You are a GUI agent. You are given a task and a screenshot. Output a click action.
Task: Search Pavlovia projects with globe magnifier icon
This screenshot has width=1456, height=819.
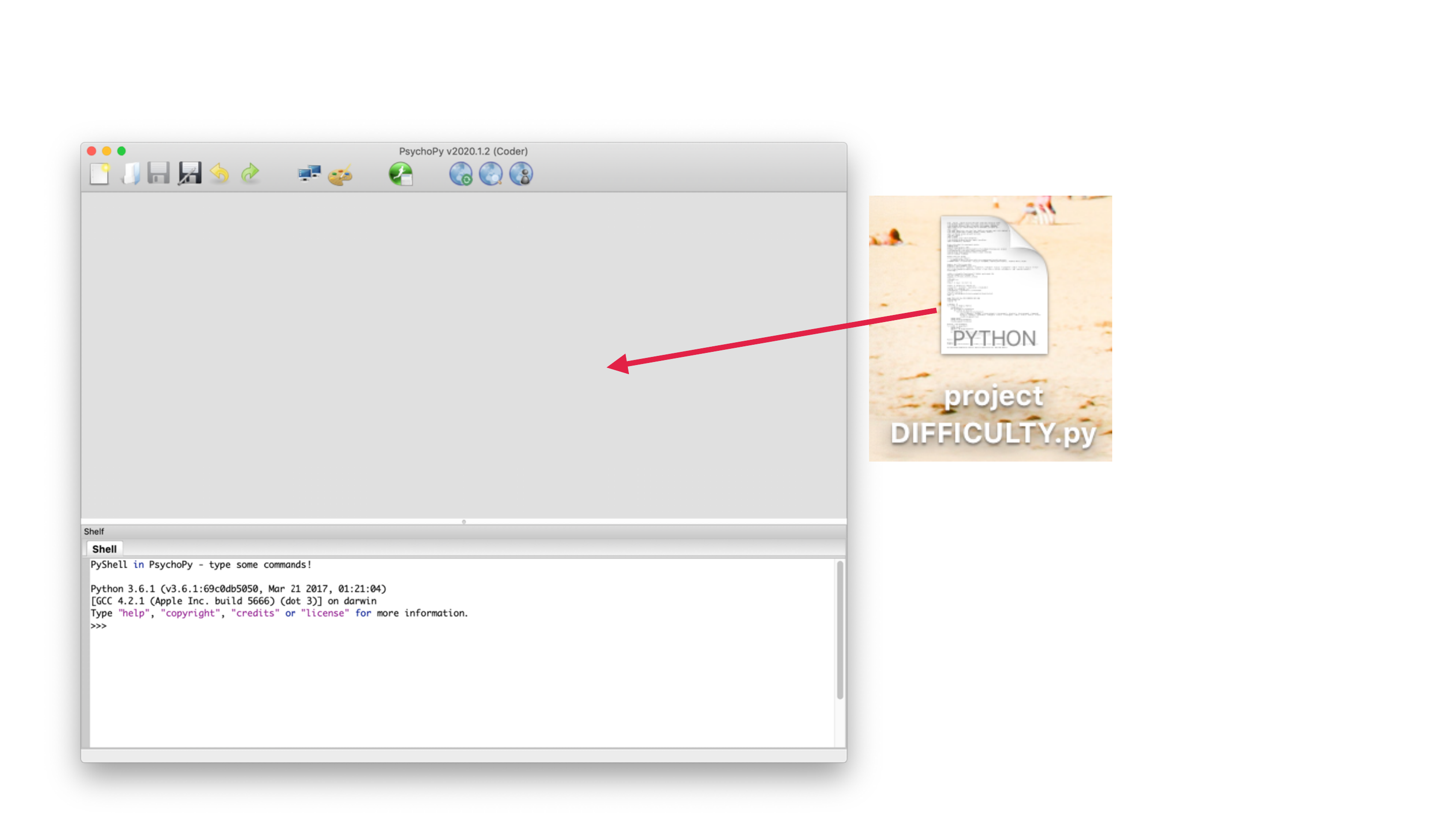tap(490, 174)
